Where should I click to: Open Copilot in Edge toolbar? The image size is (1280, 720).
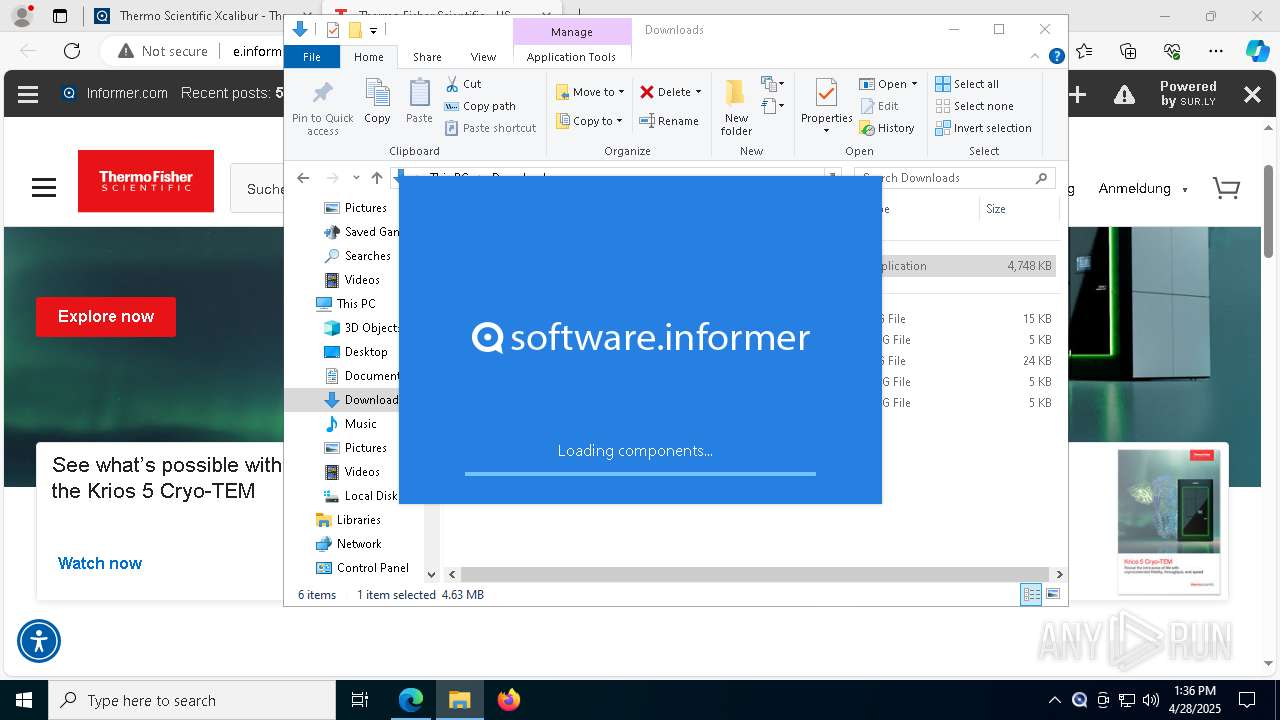coord(1257,51)
